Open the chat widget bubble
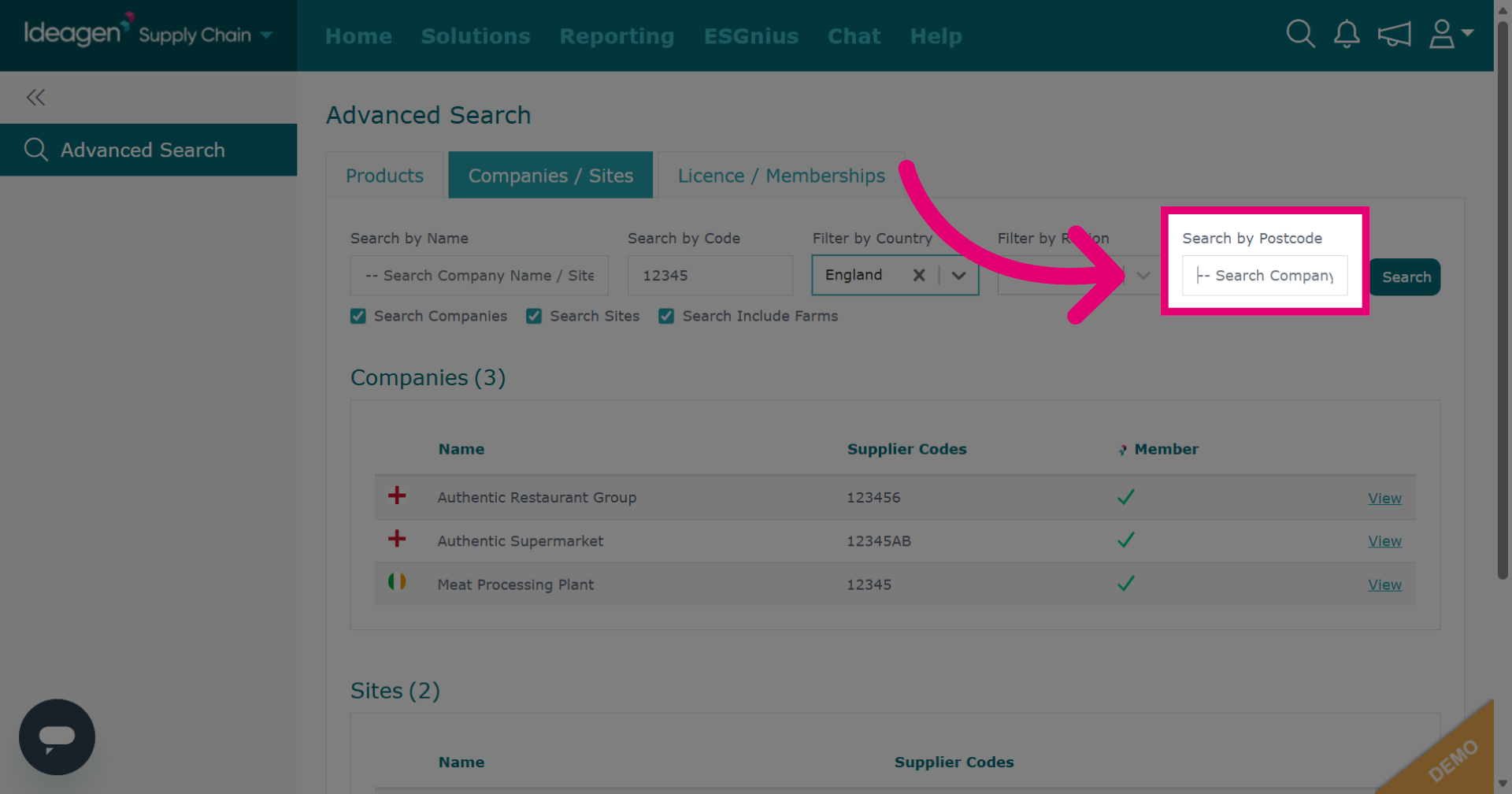 coord(57,737)
